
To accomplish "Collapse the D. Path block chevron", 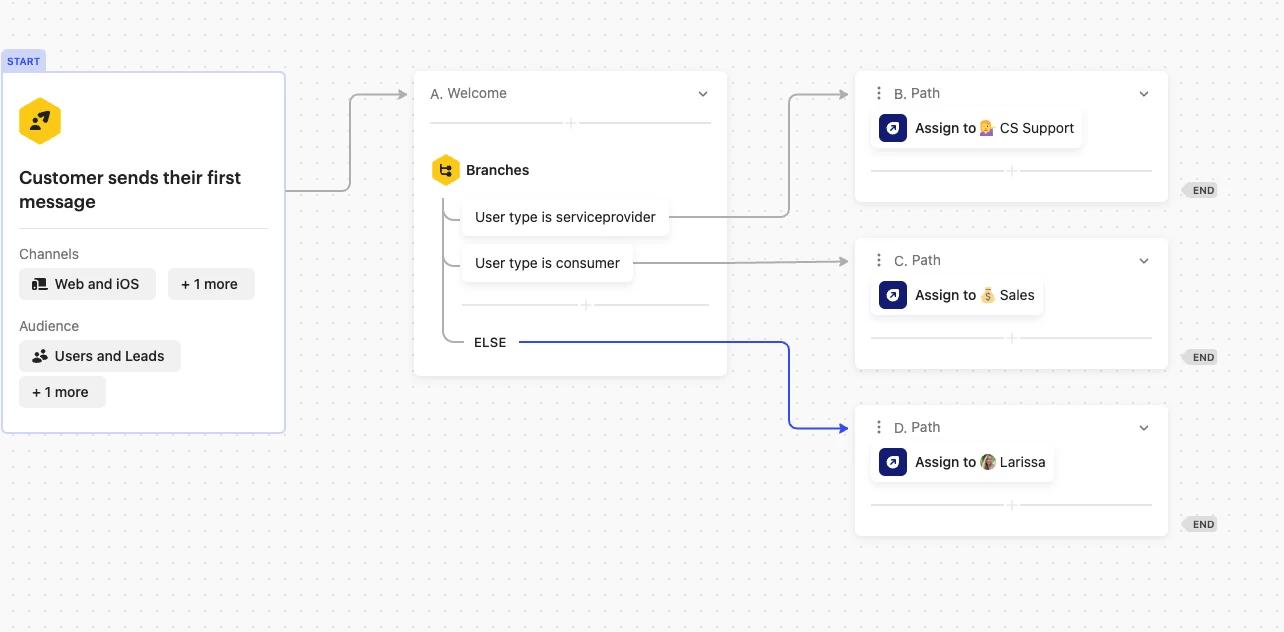I will (1144, 428).
